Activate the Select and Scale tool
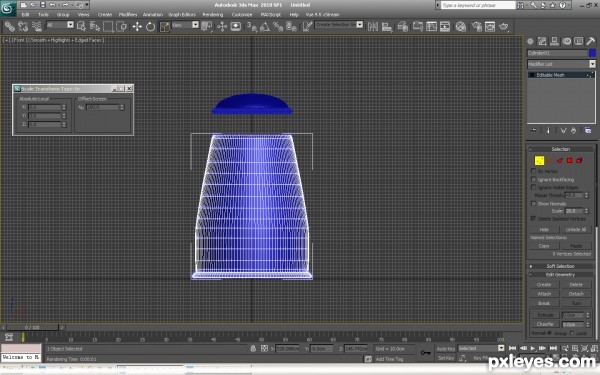 click(165, 26)
